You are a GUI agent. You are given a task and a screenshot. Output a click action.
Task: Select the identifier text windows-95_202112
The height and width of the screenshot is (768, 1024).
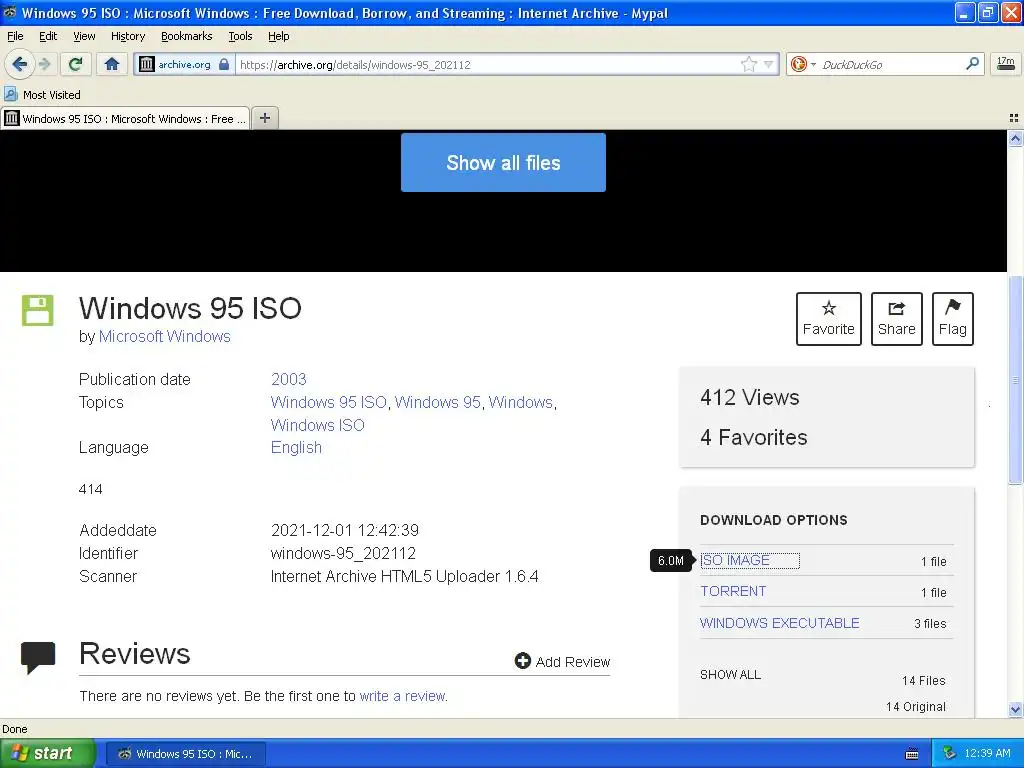343,553
